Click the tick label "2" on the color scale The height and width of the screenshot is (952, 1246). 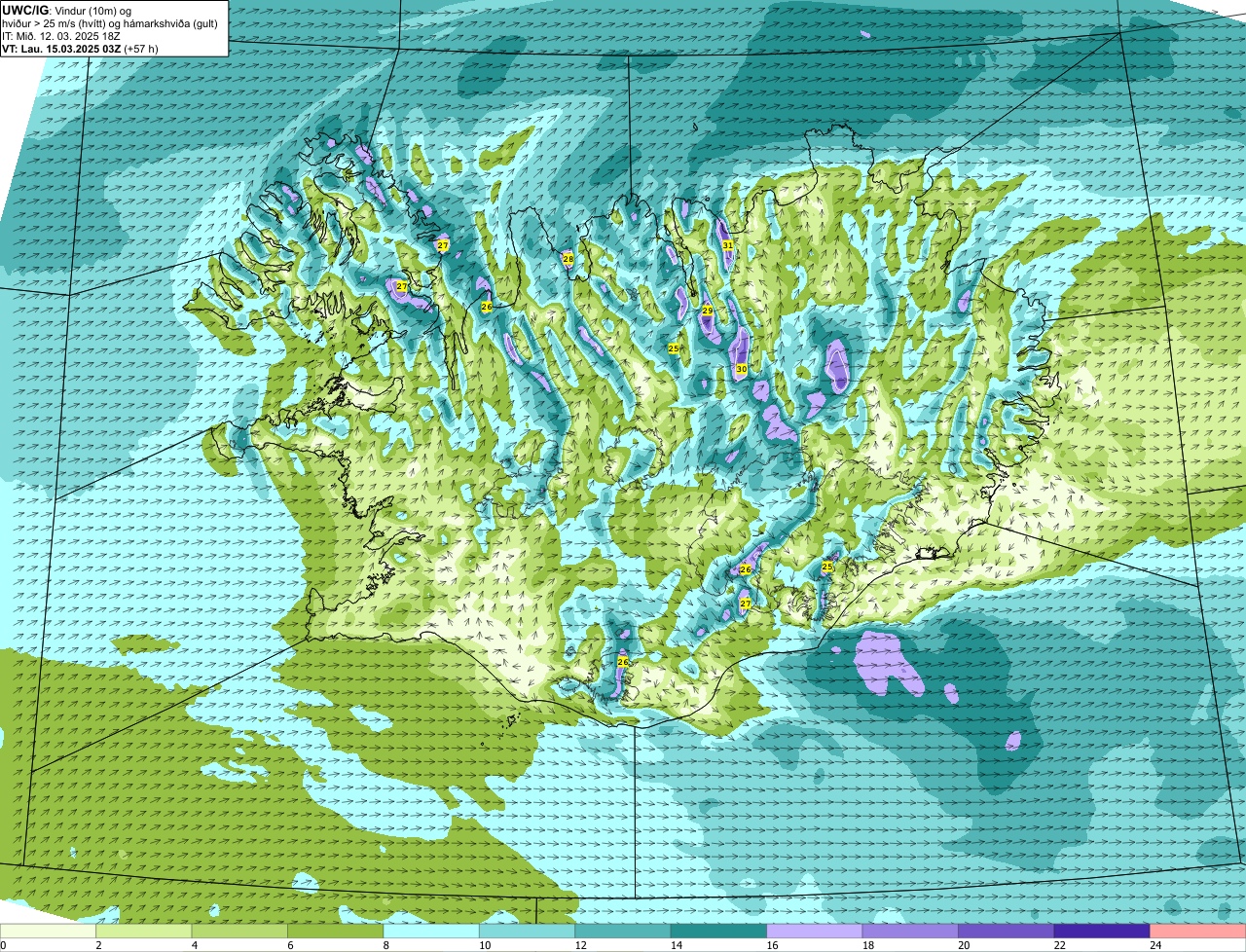[x=98, y=945]
